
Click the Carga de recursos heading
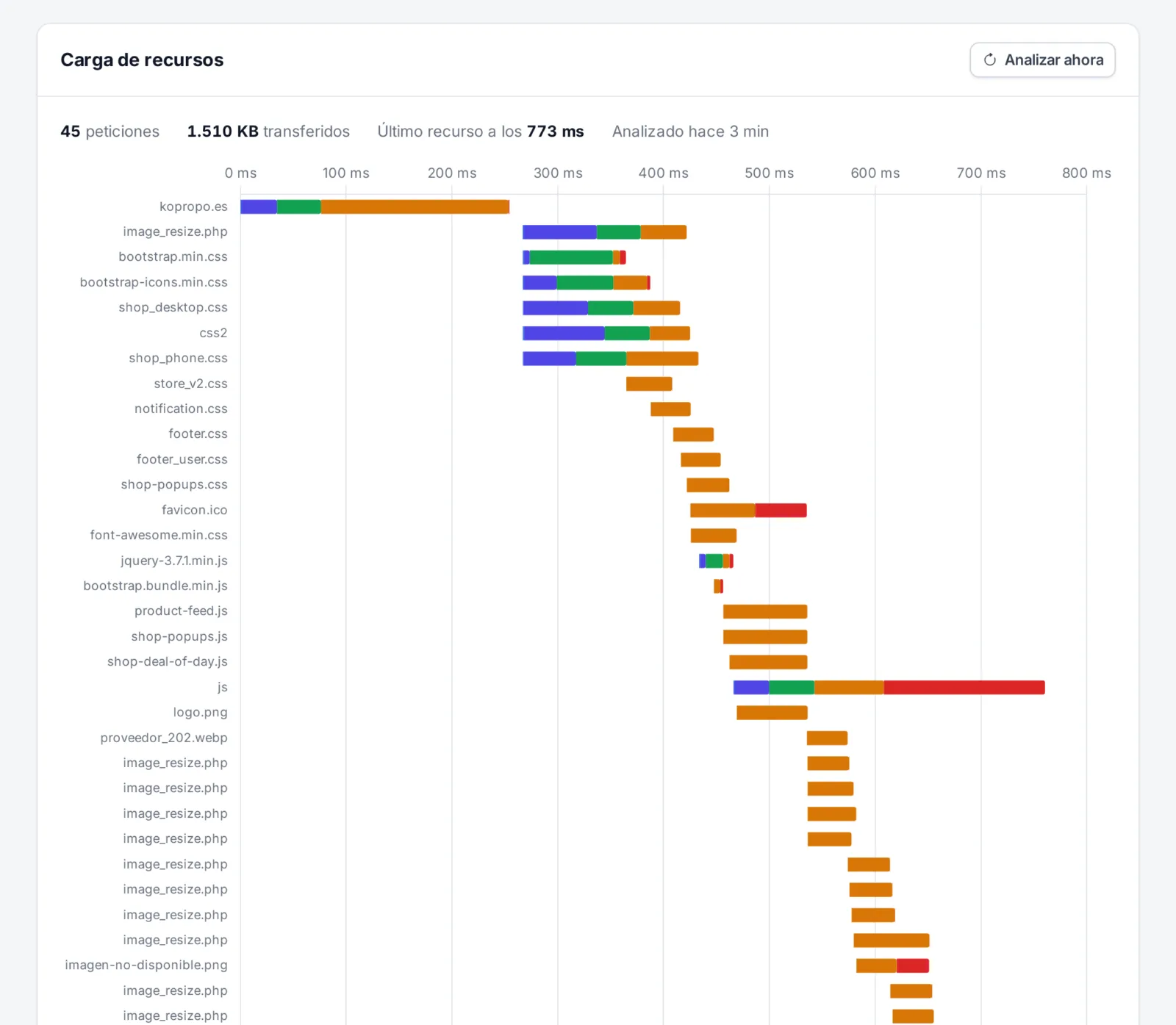point(142,60)
